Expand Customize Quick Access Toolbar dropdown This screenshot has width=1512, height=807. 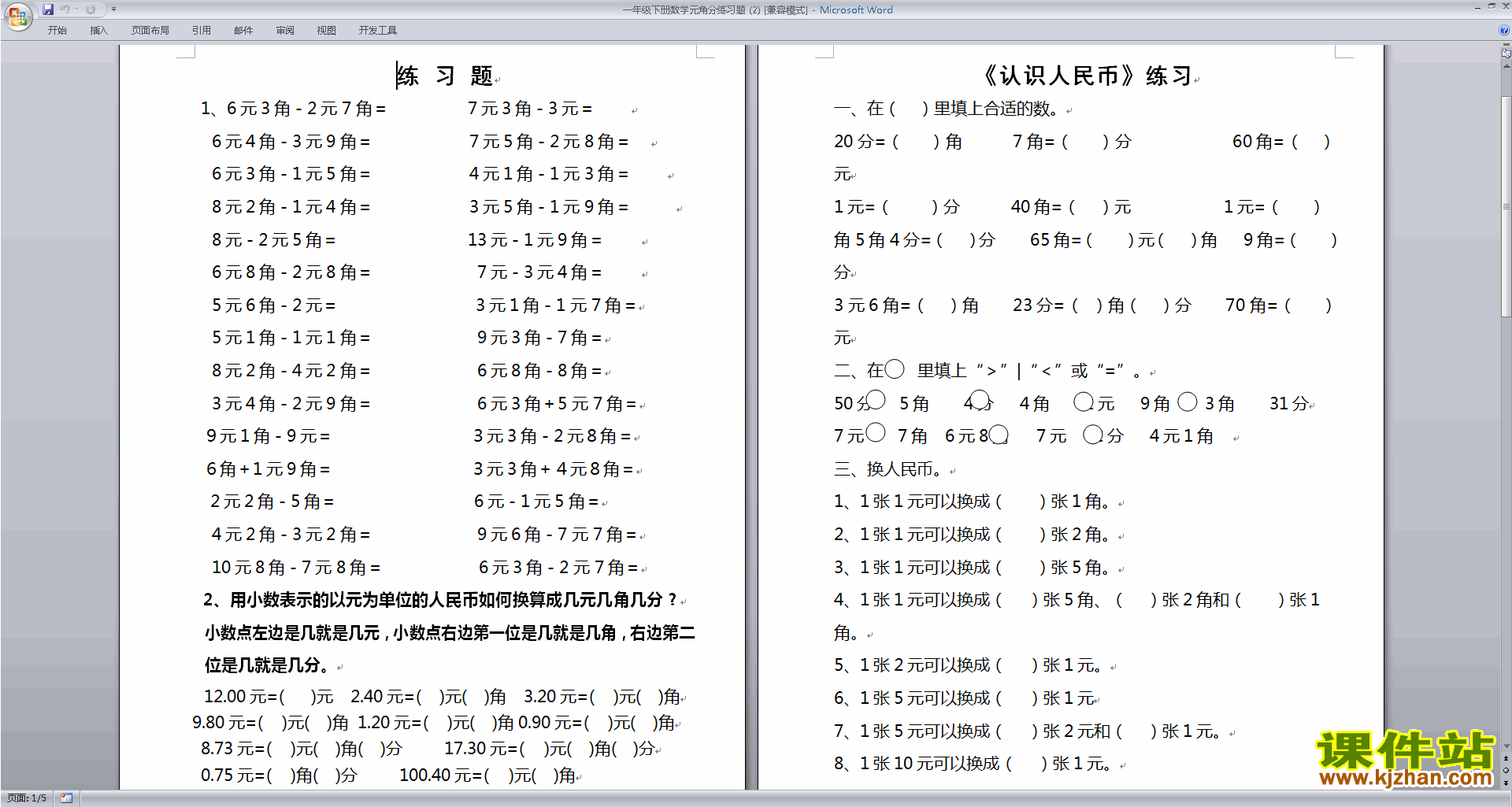(113, 9)
